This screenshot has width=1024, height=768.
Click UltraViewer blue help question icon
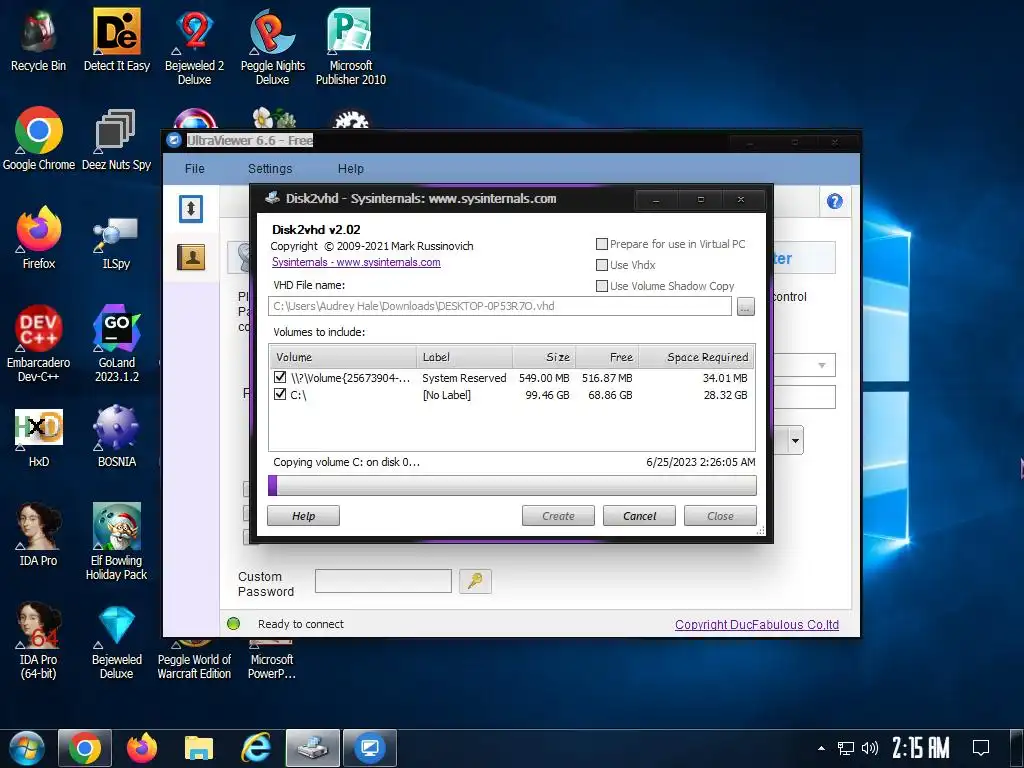[835, 201]
